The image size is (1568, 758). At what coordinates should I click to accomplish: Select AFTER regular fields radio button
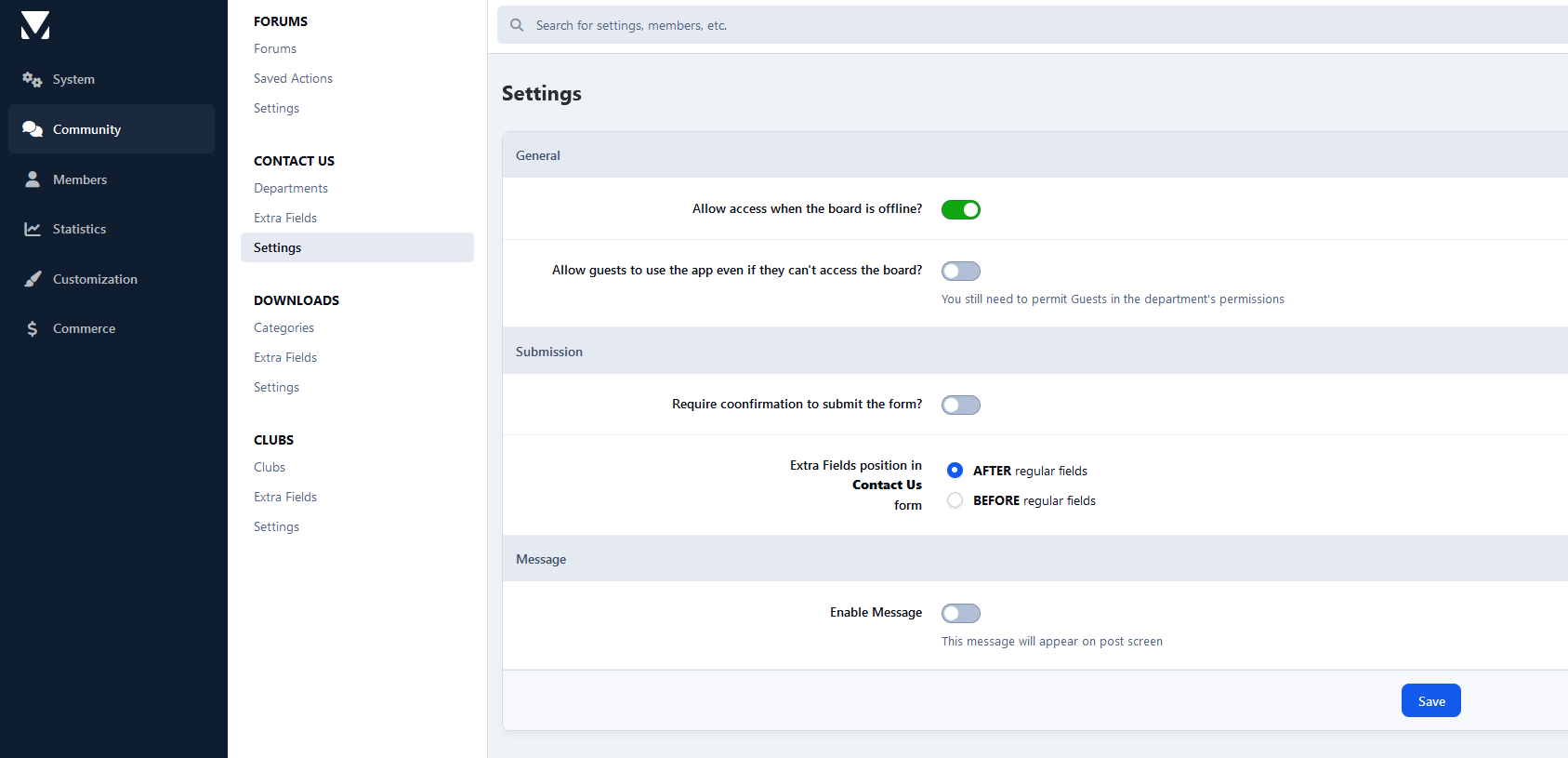click(955, 471)
